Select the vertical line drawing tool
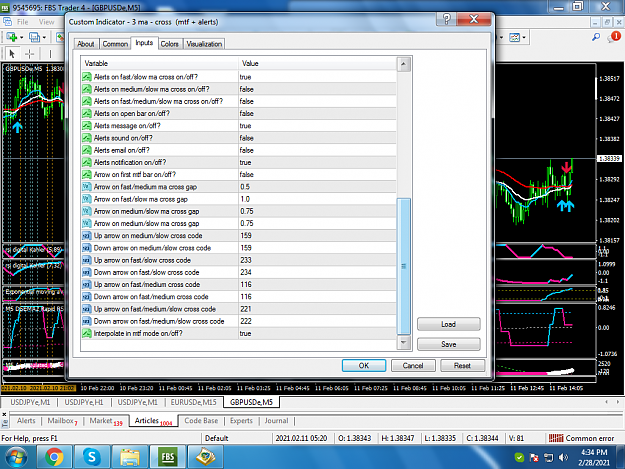The image size is (625, 469). point(50,53)
